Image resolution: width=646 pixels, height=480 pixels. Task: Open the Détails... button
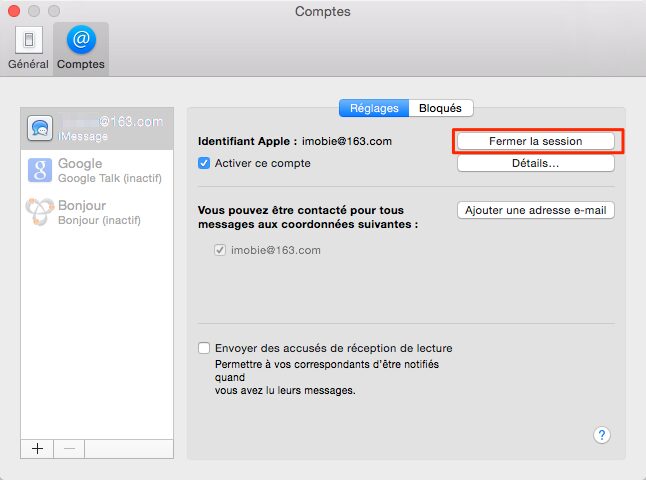click(x=536, y=163)
